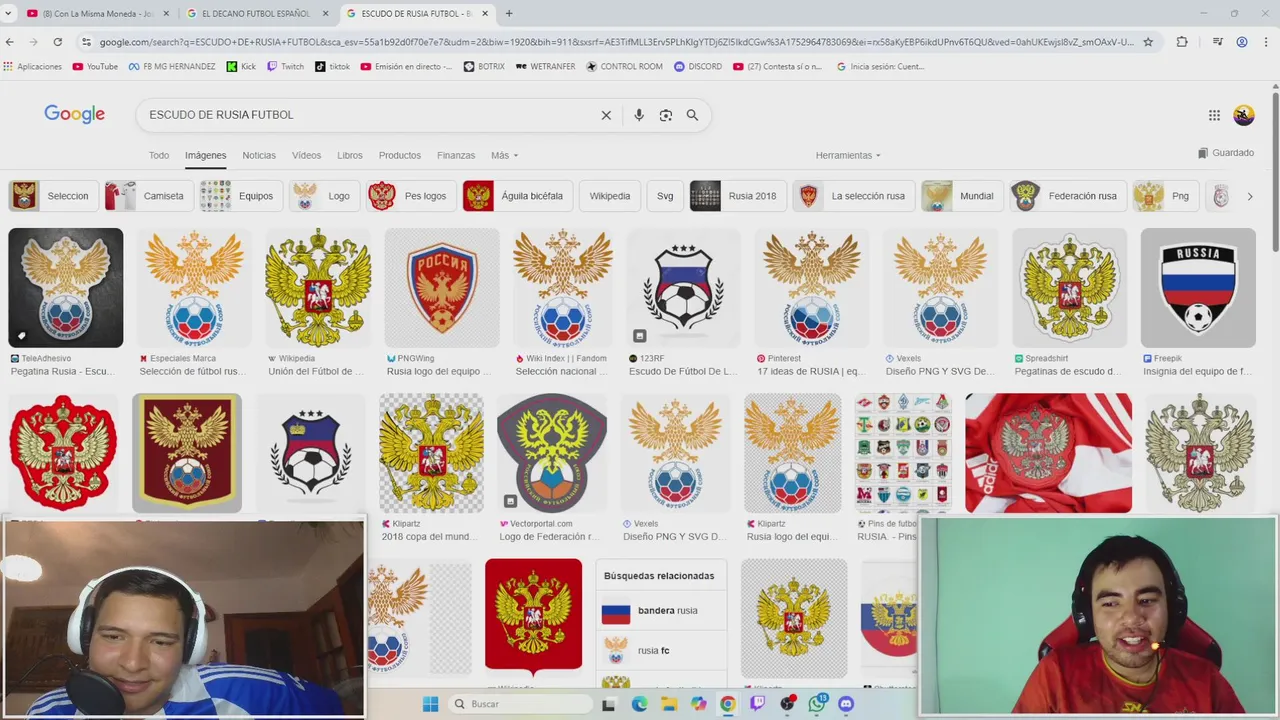1280x720 pixels.
Task: Open Twitch app from the taskbar
Action: [757, 704]
